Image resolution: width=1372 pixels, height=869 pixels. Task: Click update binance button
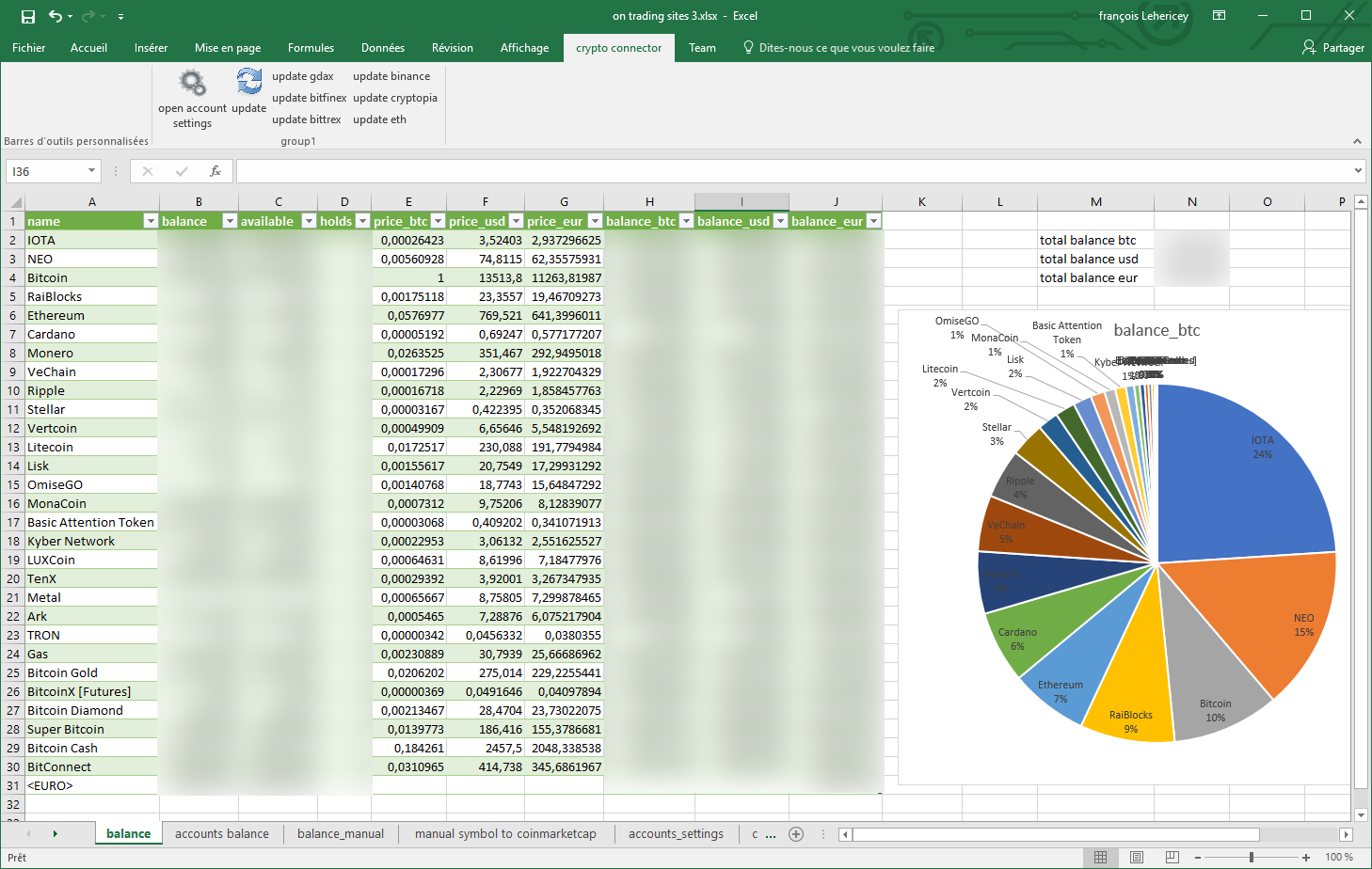point(391,76)
